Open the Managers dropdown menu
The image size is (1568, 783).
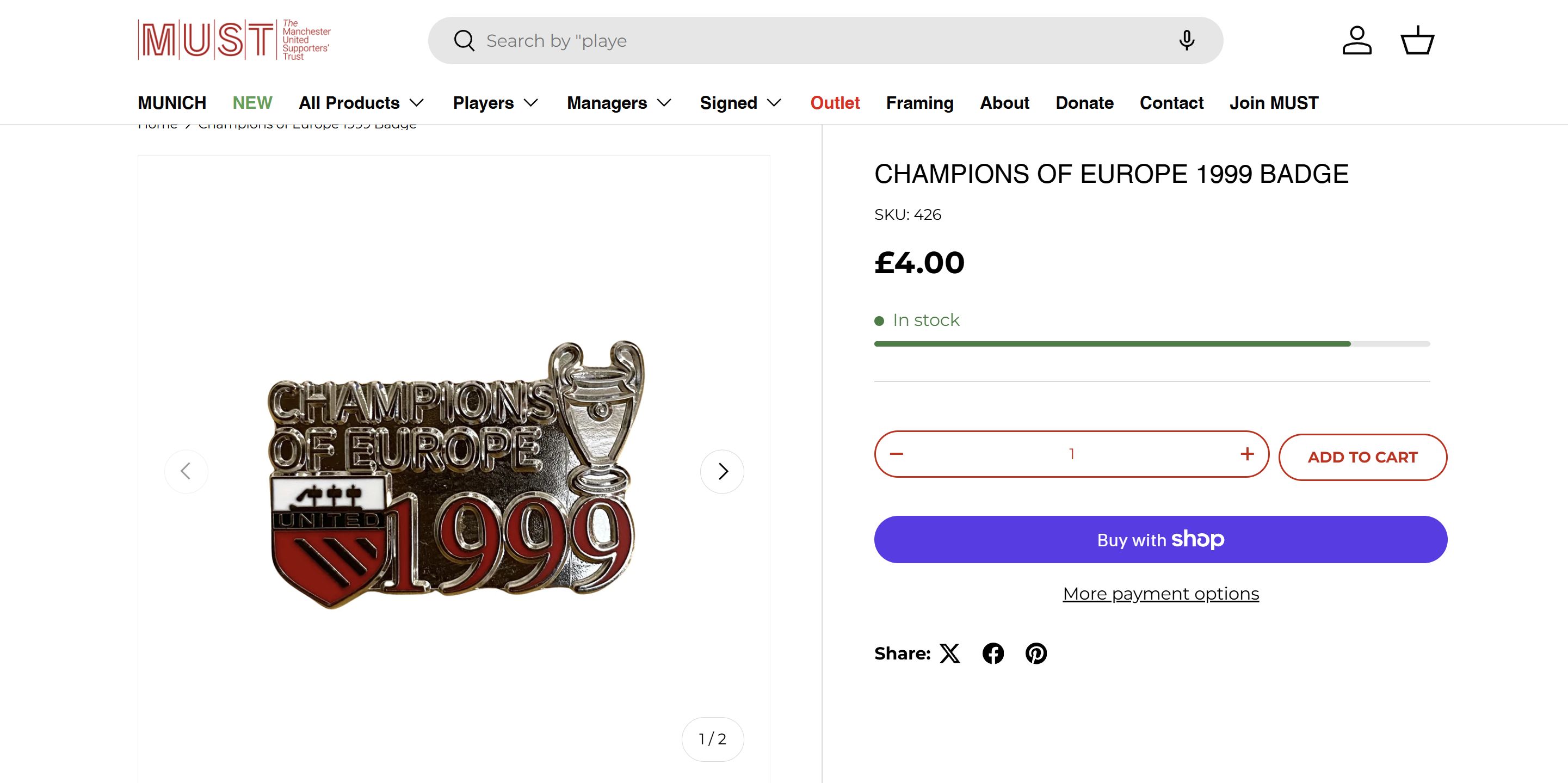coord(619,103)
